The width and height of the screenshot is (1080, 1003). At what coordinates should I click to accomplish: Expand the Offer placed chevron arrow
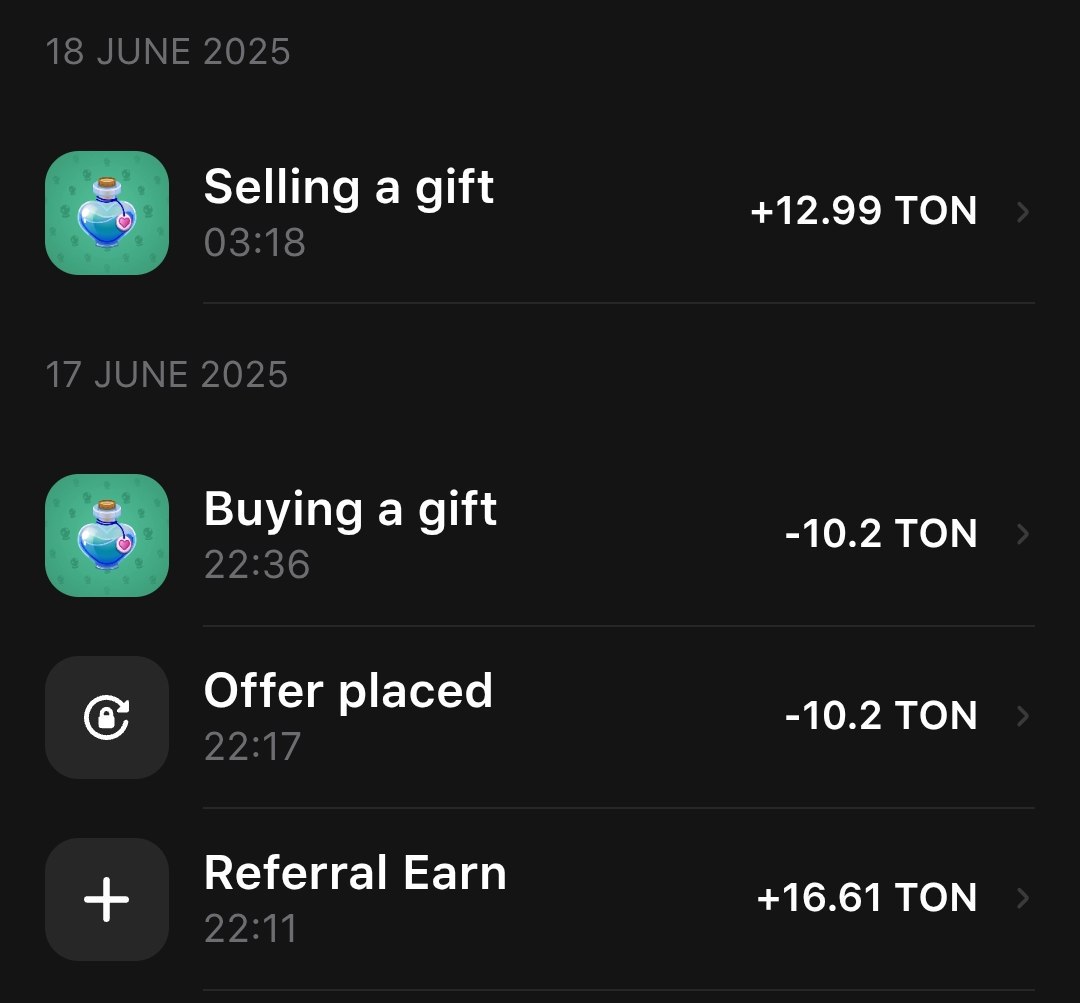point(1023,716)
